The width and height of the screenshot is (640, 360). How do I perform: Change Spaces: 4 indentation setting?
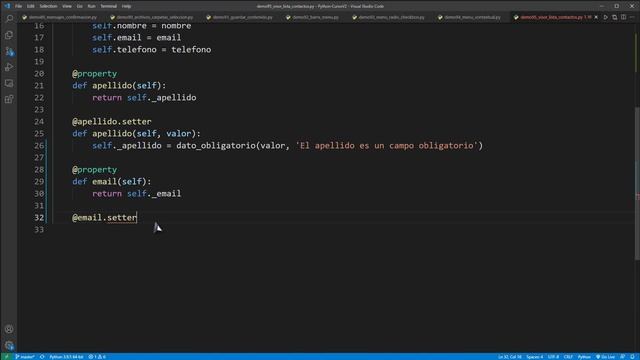535,357
